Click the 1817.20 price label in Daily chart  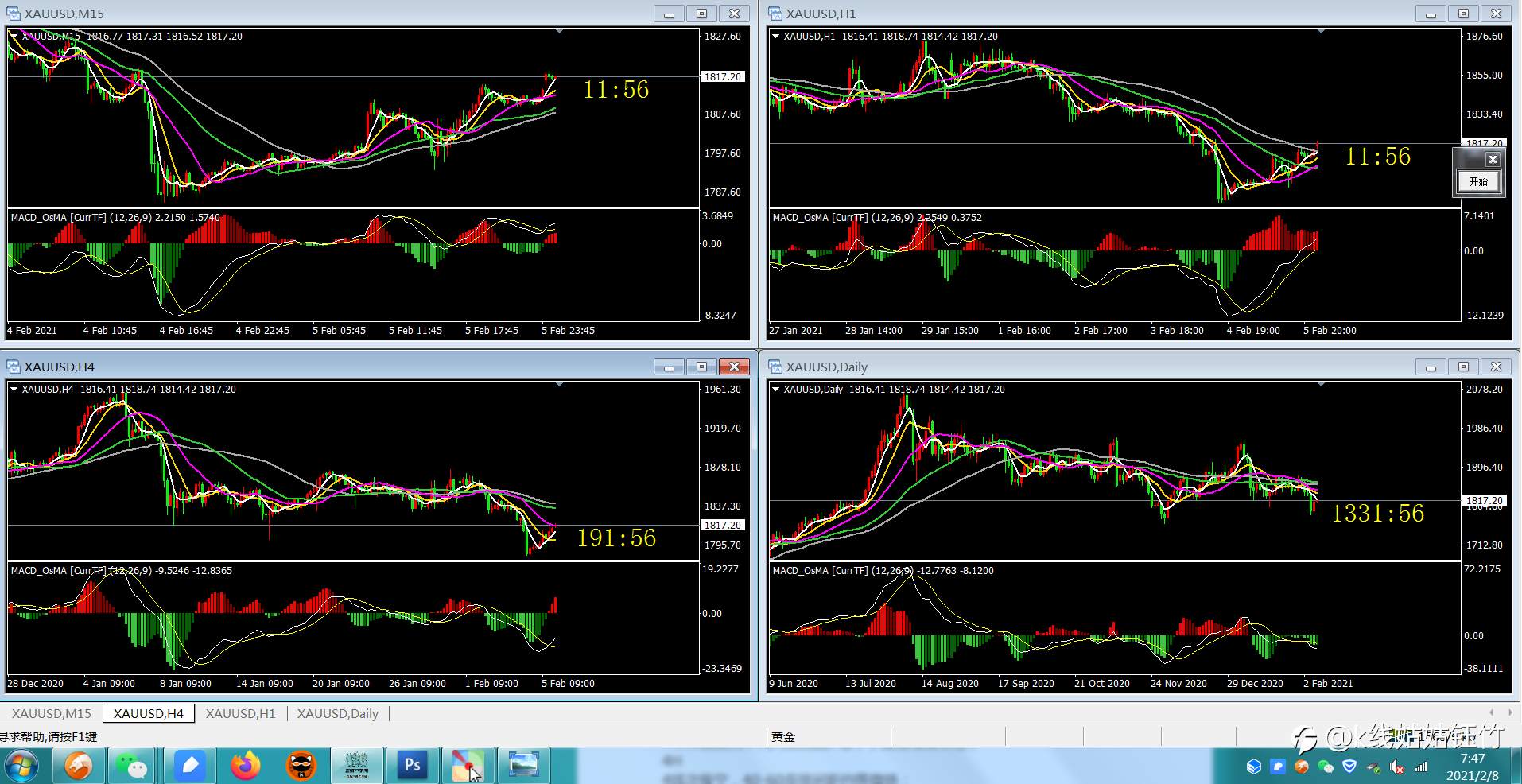(x=1484, y=500)
